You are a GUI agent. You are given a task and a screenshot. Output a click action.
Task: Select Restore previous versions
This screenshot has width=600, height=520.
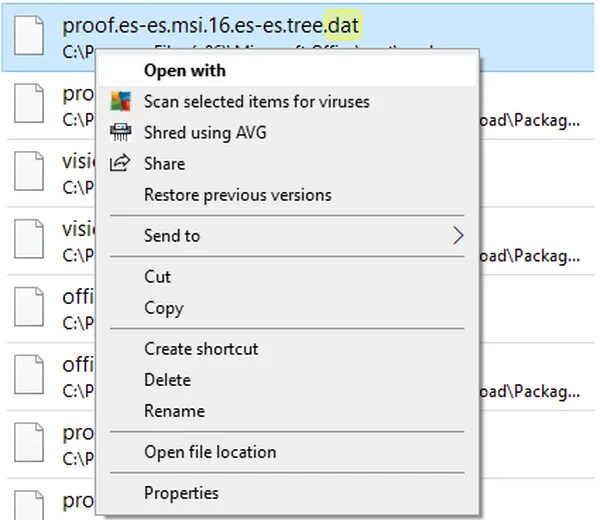point(237,195)
